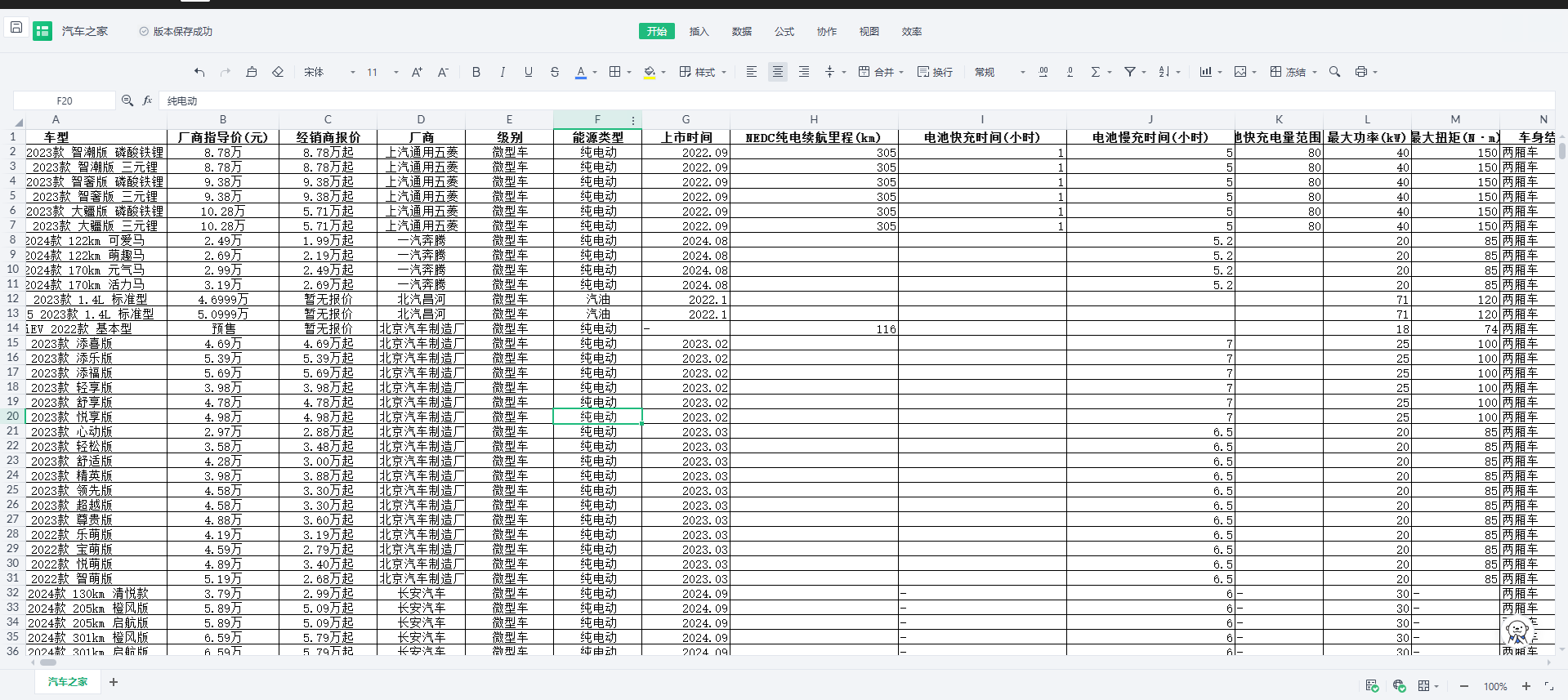Image resolution: width=1568 pixels, height=700 pixels.
Task: Zoom in with the plus button
Action: click(1526, 686)
